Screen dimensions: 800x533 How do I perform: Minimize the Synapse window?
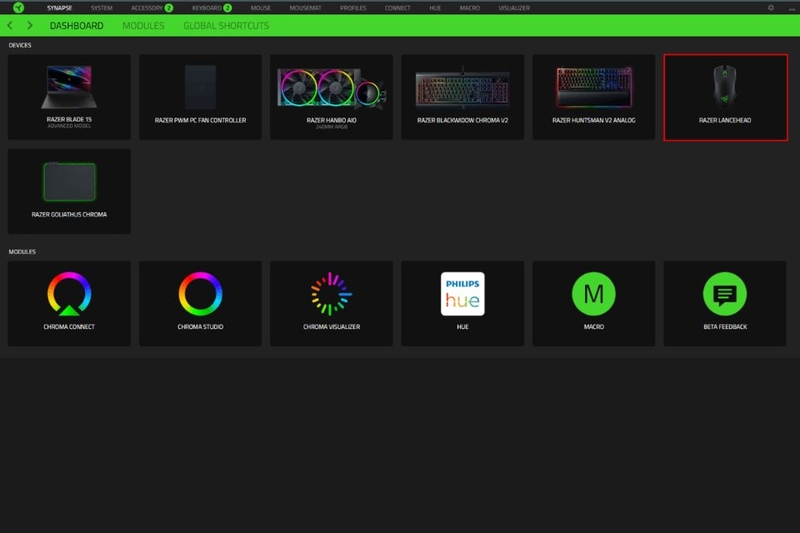[x=792, y=9]
